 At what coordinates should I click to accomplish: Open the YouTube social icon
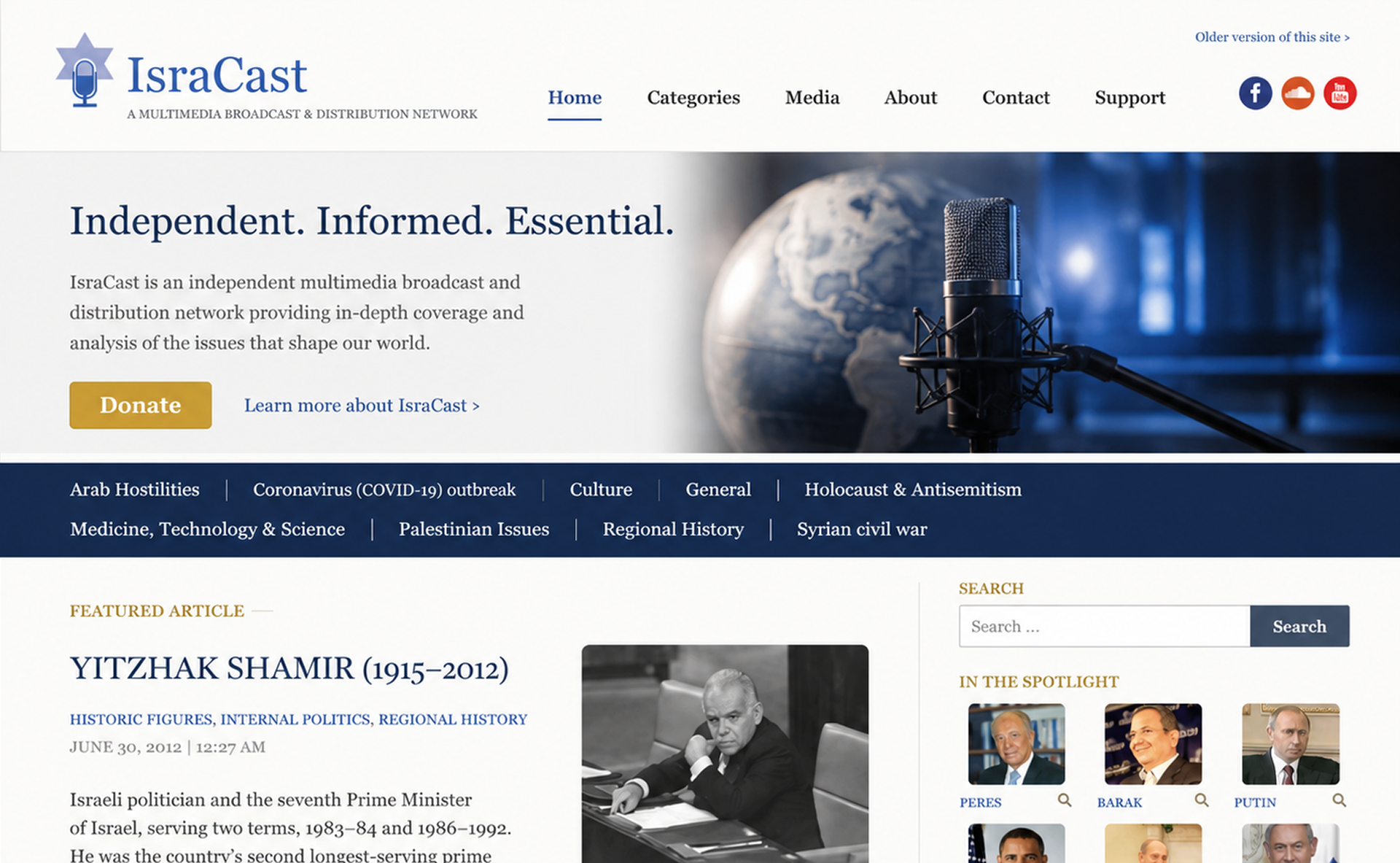click(1339, 93)
